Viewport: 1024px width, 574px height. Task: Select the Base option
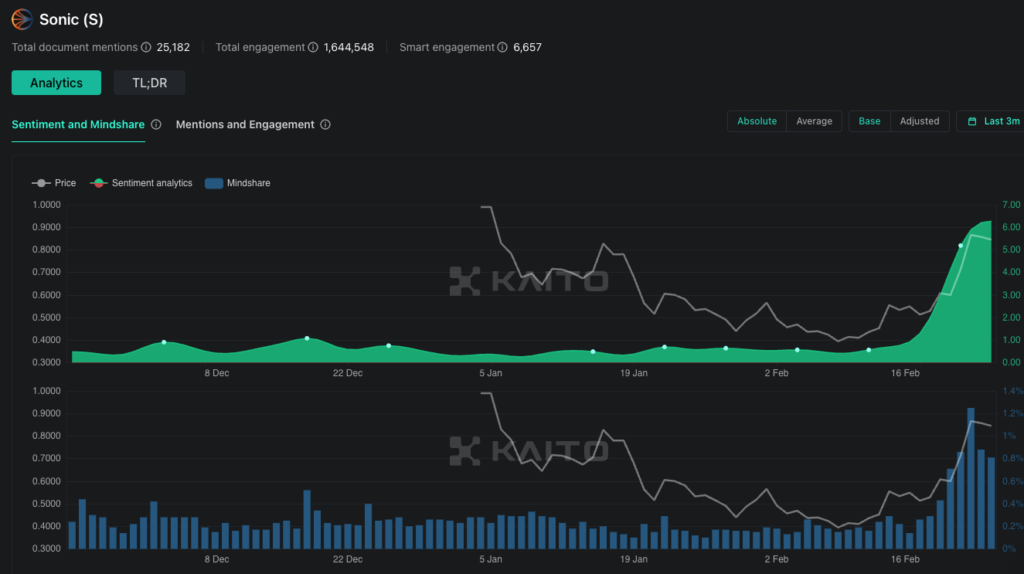coord(869,121)
